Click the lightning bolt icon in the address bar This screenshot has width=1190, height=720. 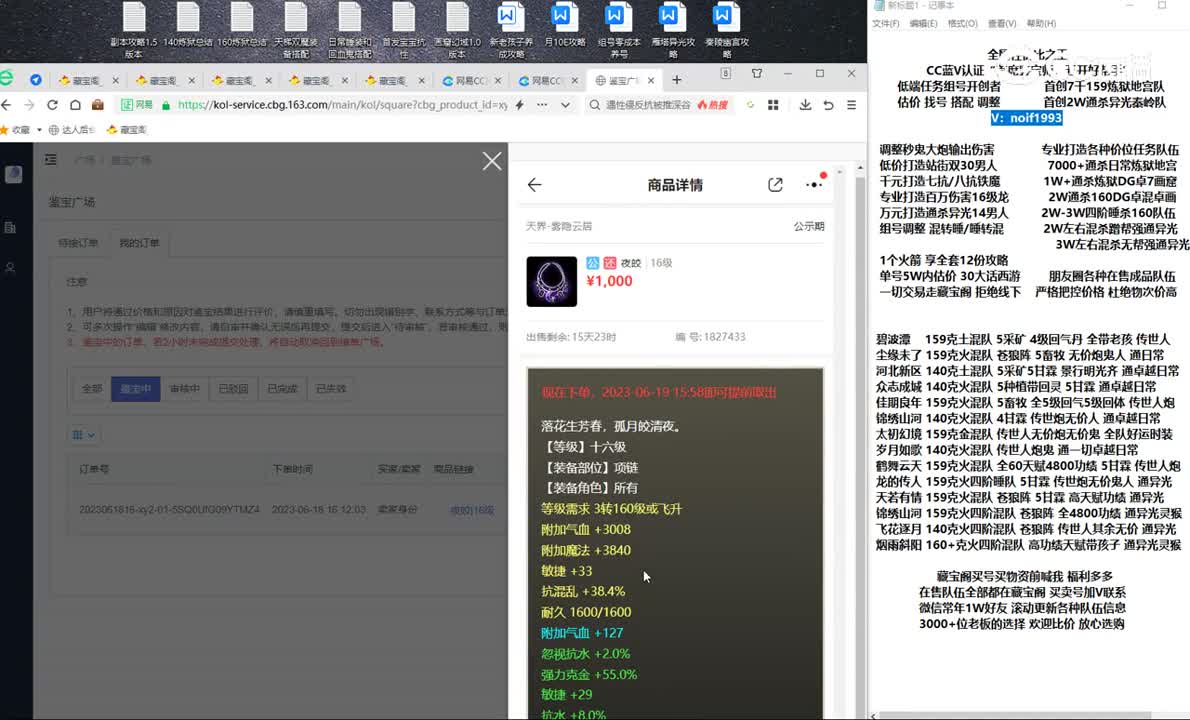pyautogui.click(x=520, y=105)
